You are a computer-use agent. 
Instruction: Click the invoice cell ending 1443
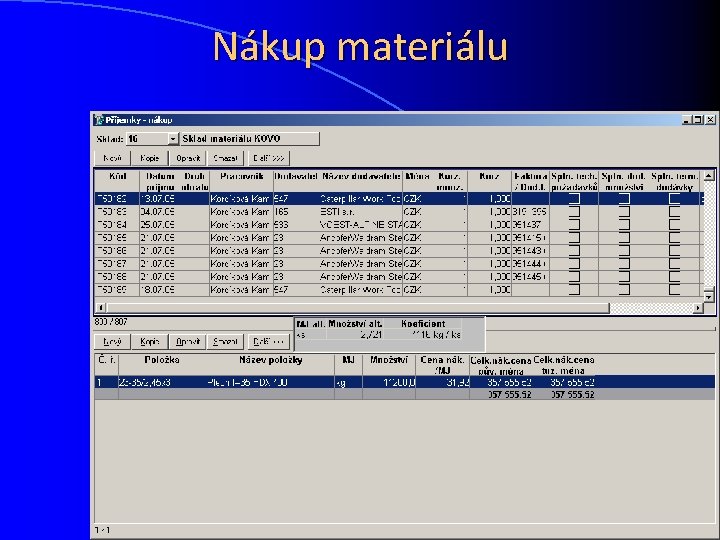[x=530, y=251]
